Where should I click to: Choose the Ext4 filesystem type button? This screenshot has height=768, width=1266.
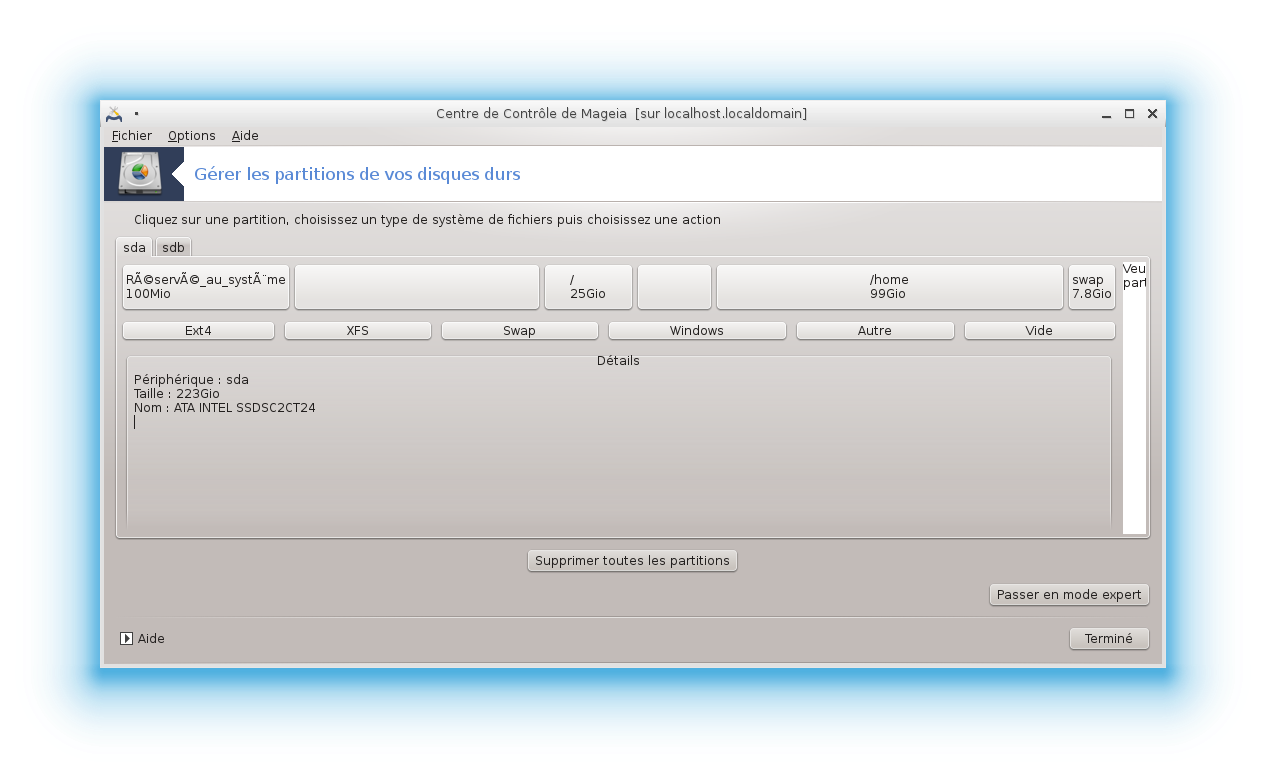coord(198,331)
